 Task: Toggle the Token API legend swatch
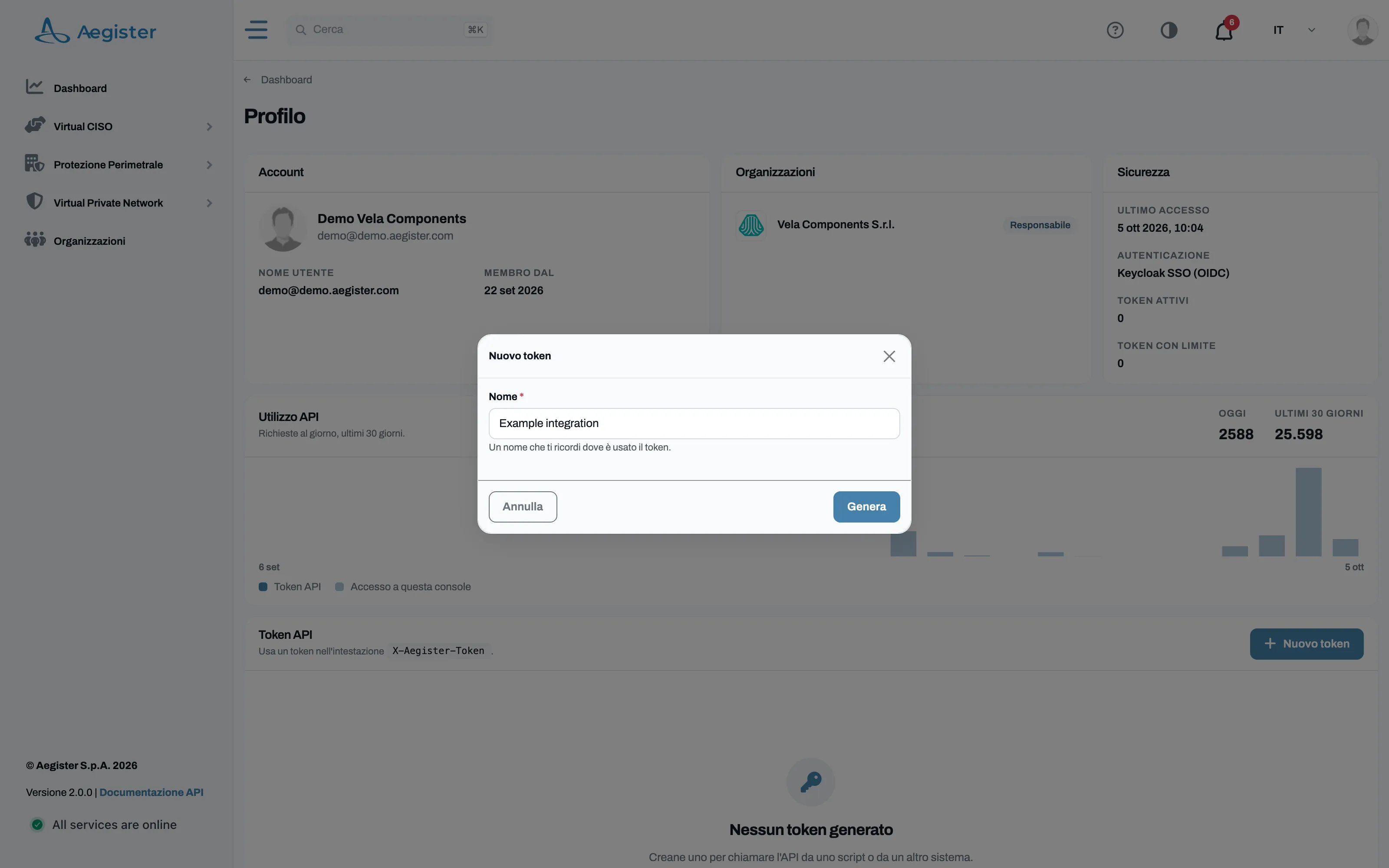pyautogui.click(x=263, y=587)
